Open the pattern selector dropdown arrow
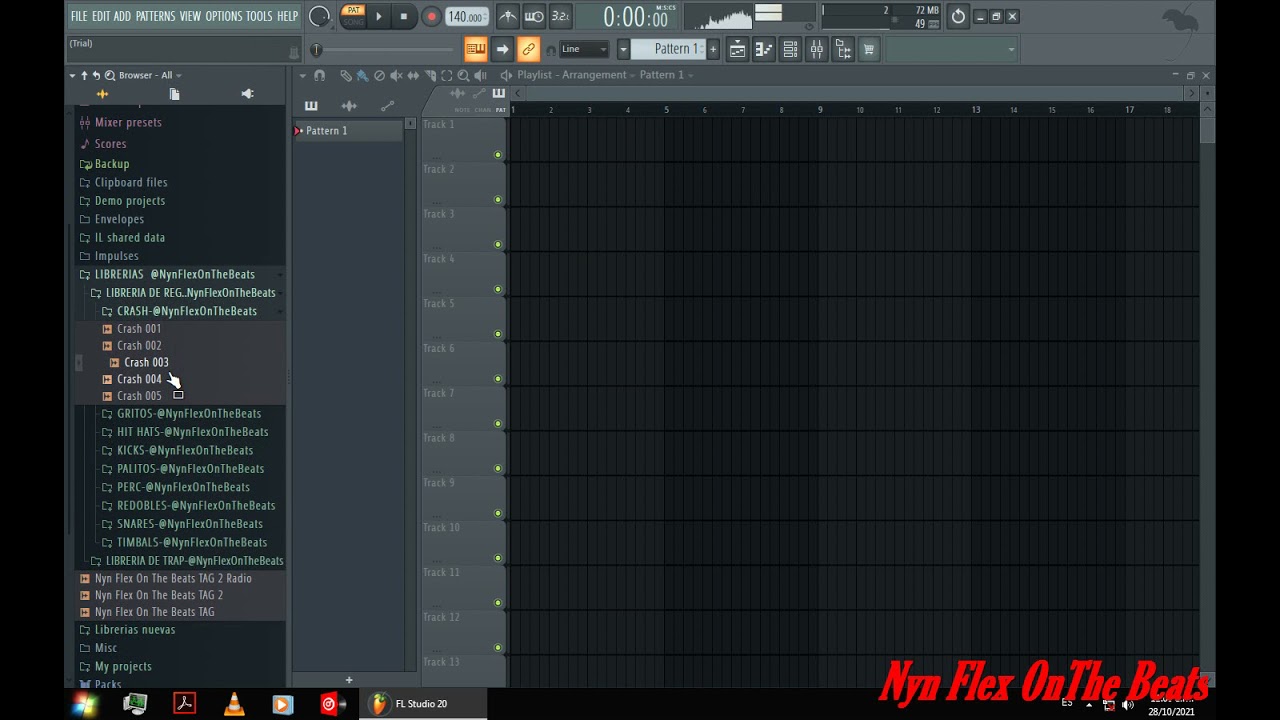Viewport: 1280px width, 720px height. tap(623, 49)
